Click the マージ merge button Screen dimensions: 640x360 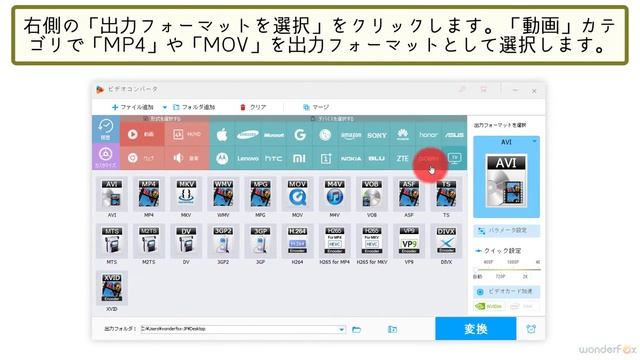click(x=316, y=107)
